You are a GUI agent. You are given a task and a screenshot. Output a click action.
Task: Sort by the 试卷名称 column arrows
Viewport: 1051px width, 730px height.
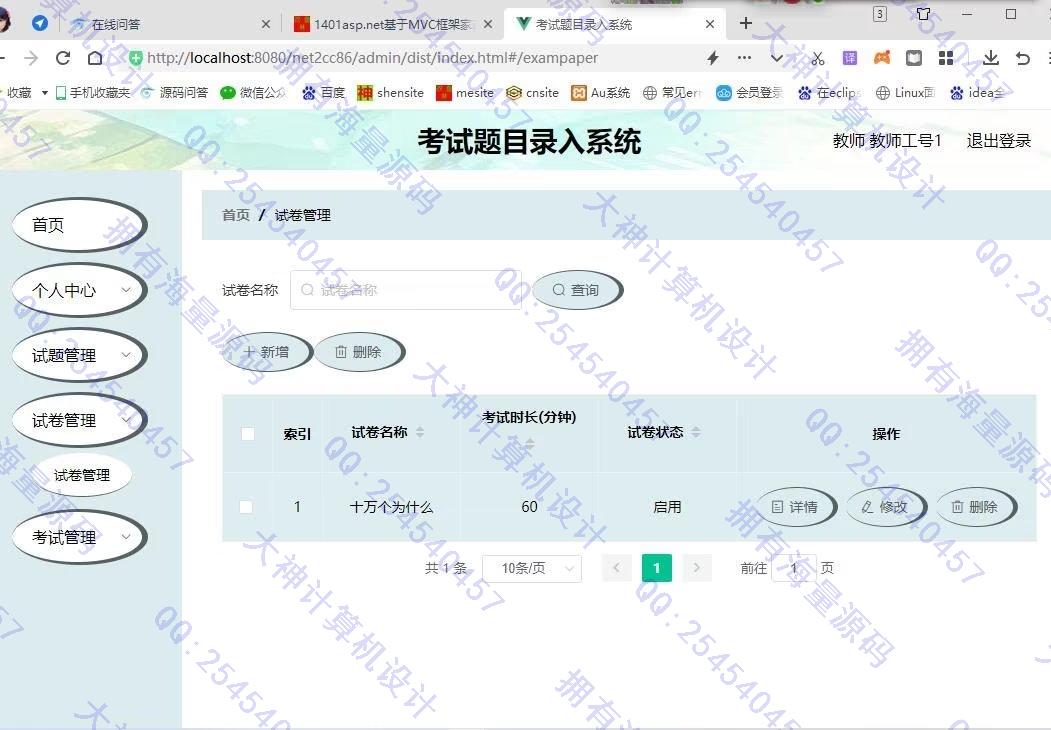point(420,432)
